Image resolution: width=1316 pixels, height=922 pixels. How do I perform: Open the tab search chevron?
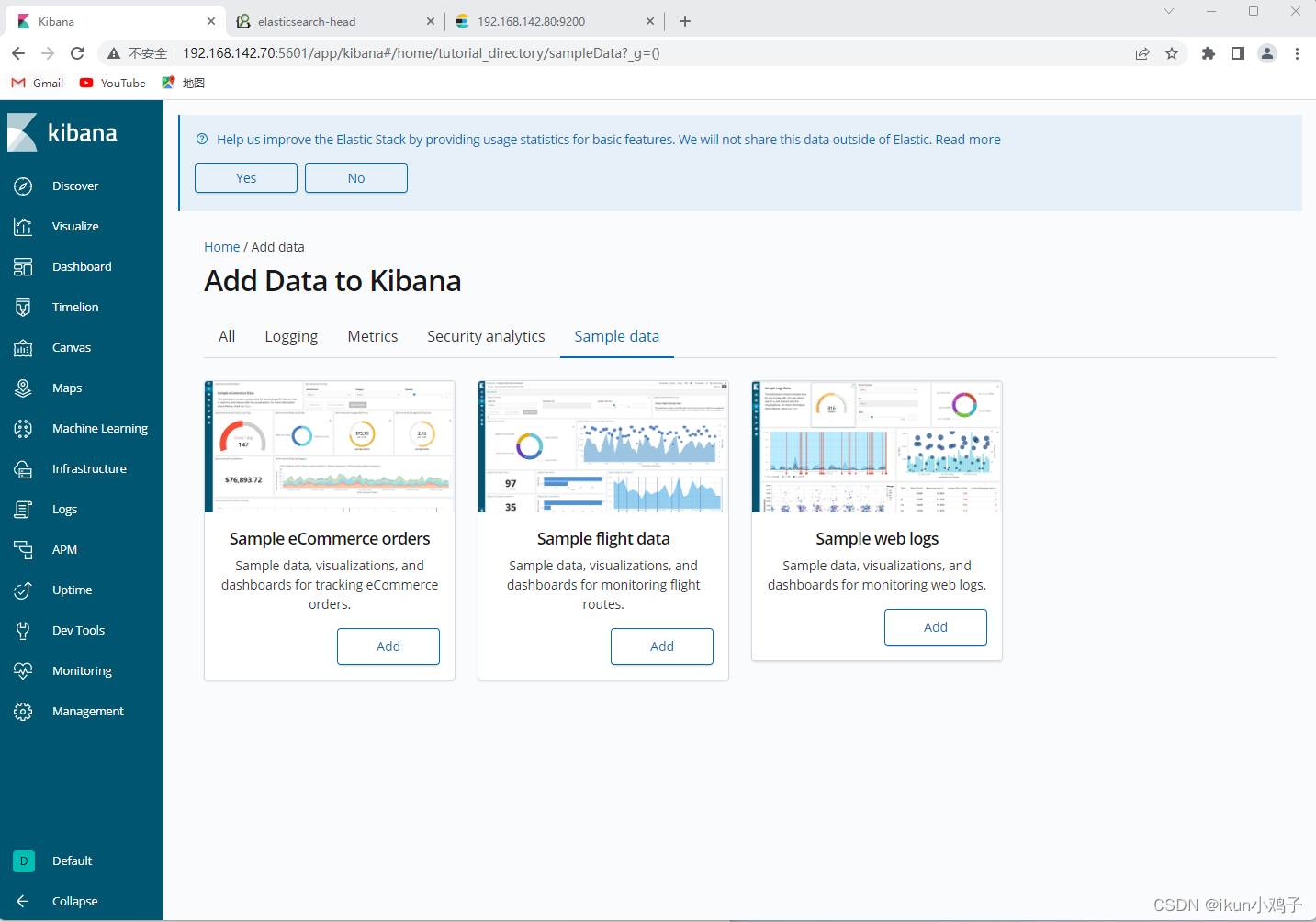click(1168, 11)
